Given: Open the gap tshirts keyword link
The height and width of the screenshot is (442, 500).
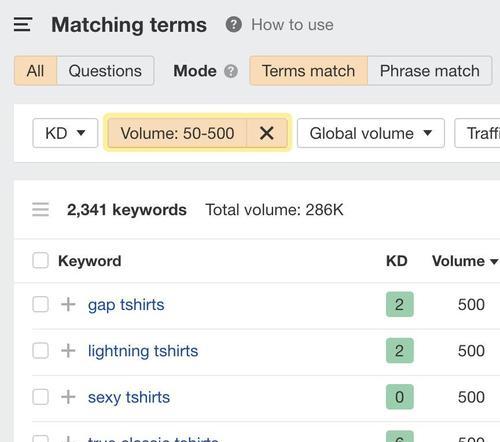Looking at the screenshot, I should pyautogui.click(x=126, y=305).
